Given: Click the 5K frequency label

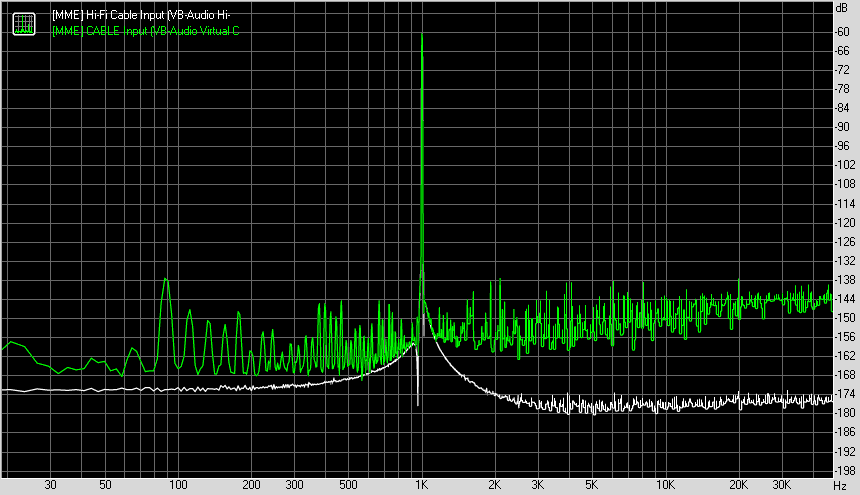Looking at the screenshot, I should pos(591,485).
